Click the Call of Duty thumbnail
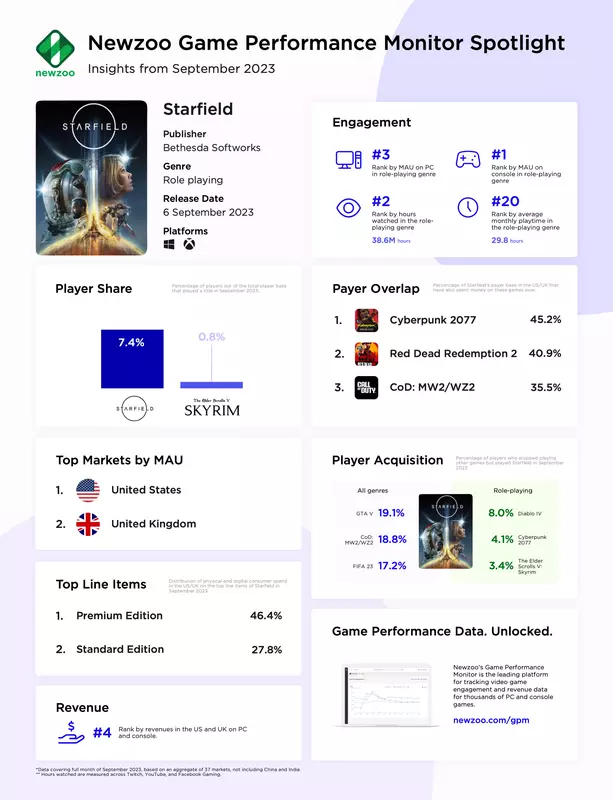 point(367,387)
